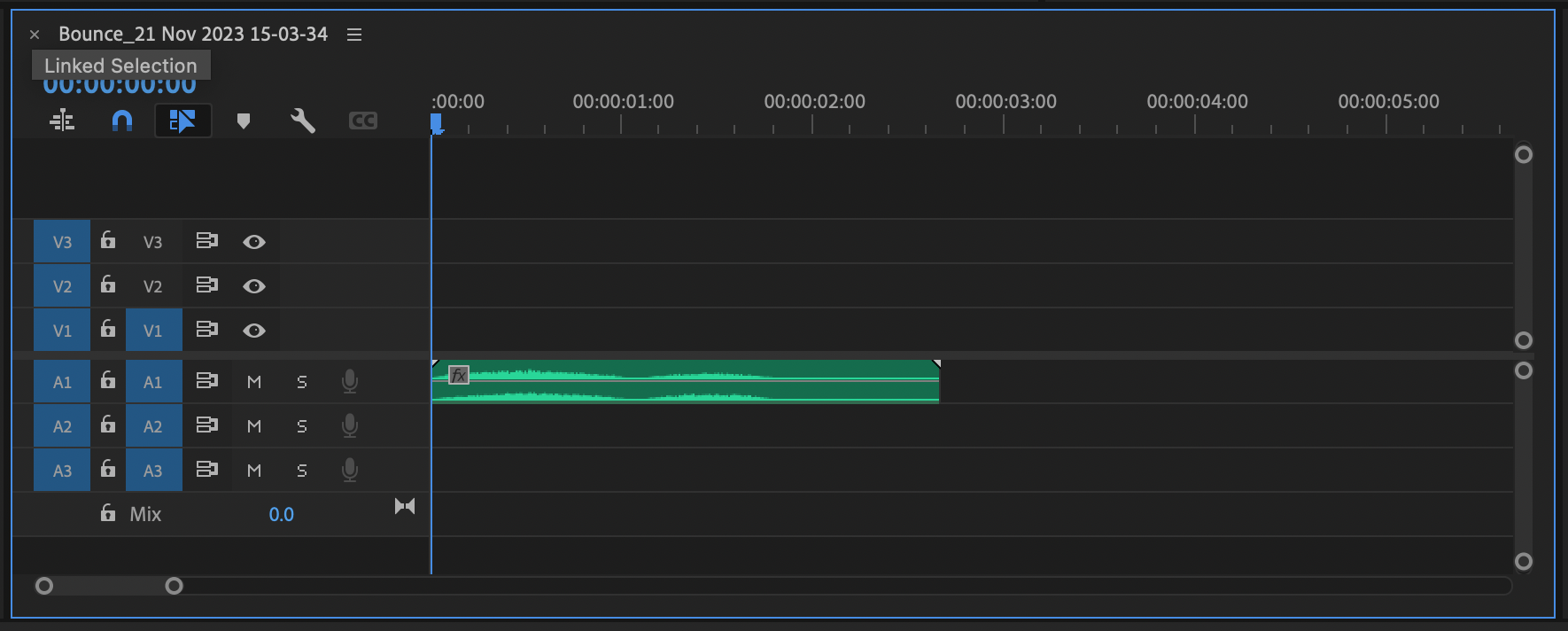Screen dimensions: 1568x631
Task: Click the Mix volume value 0.0
Action: (x=281, y=515)
